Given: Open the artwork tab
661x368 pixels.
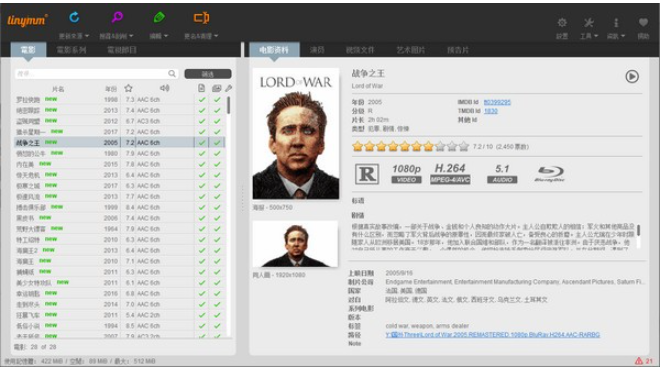Looking at the screenshot, I should (x=411, y=50).
